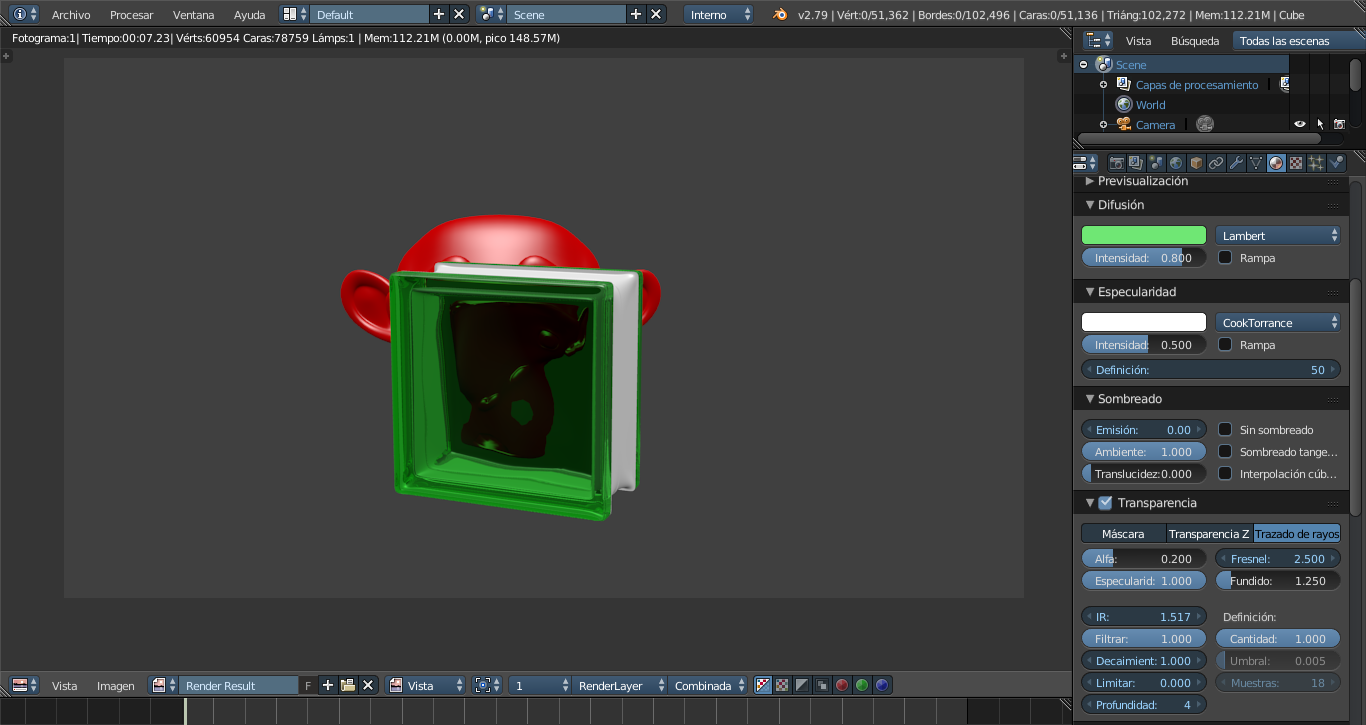Select the Trazado de rayos mode

coord(1297,533)
